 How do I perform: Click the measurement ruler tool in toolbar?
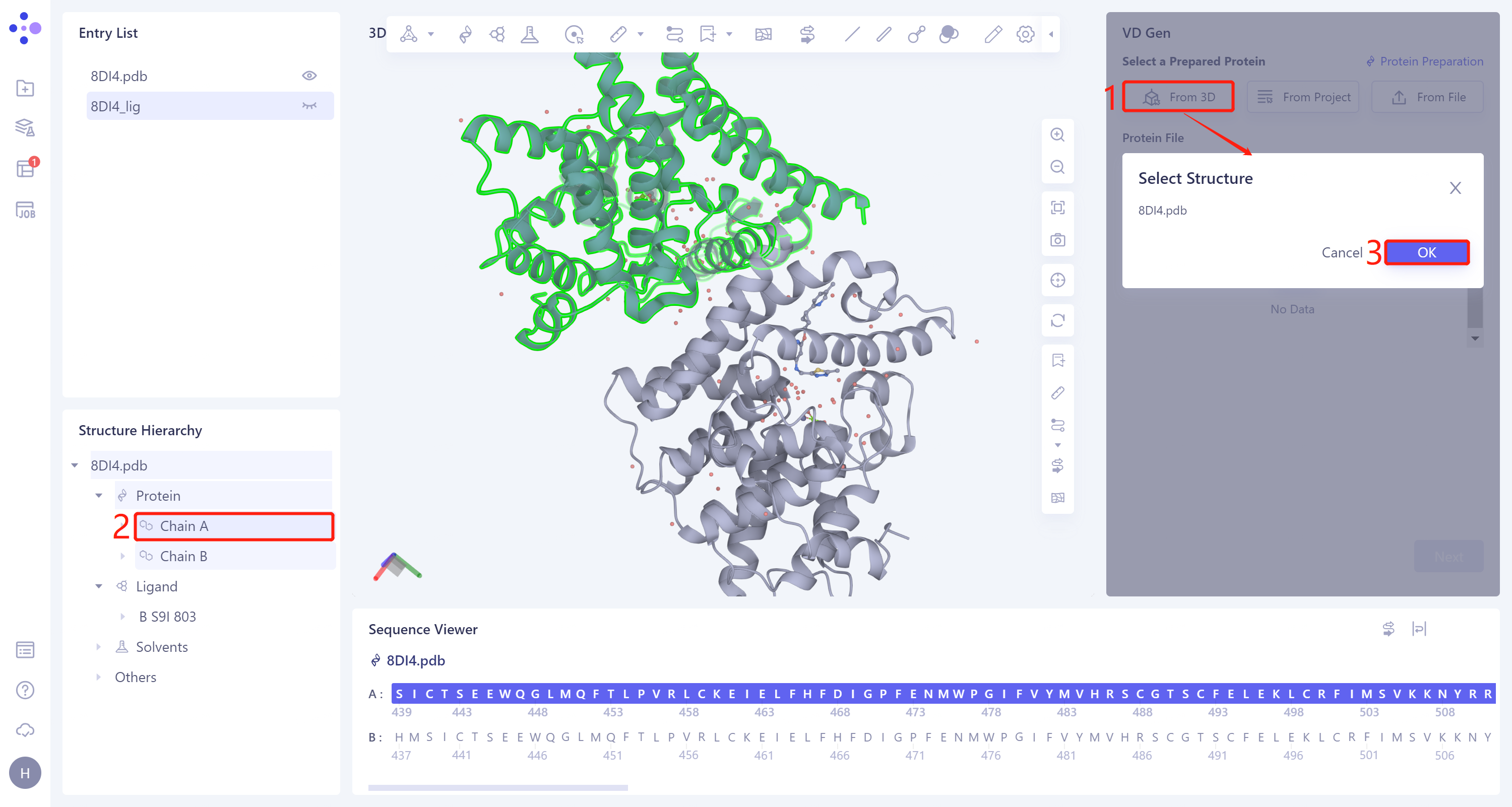tap(617, 34)
